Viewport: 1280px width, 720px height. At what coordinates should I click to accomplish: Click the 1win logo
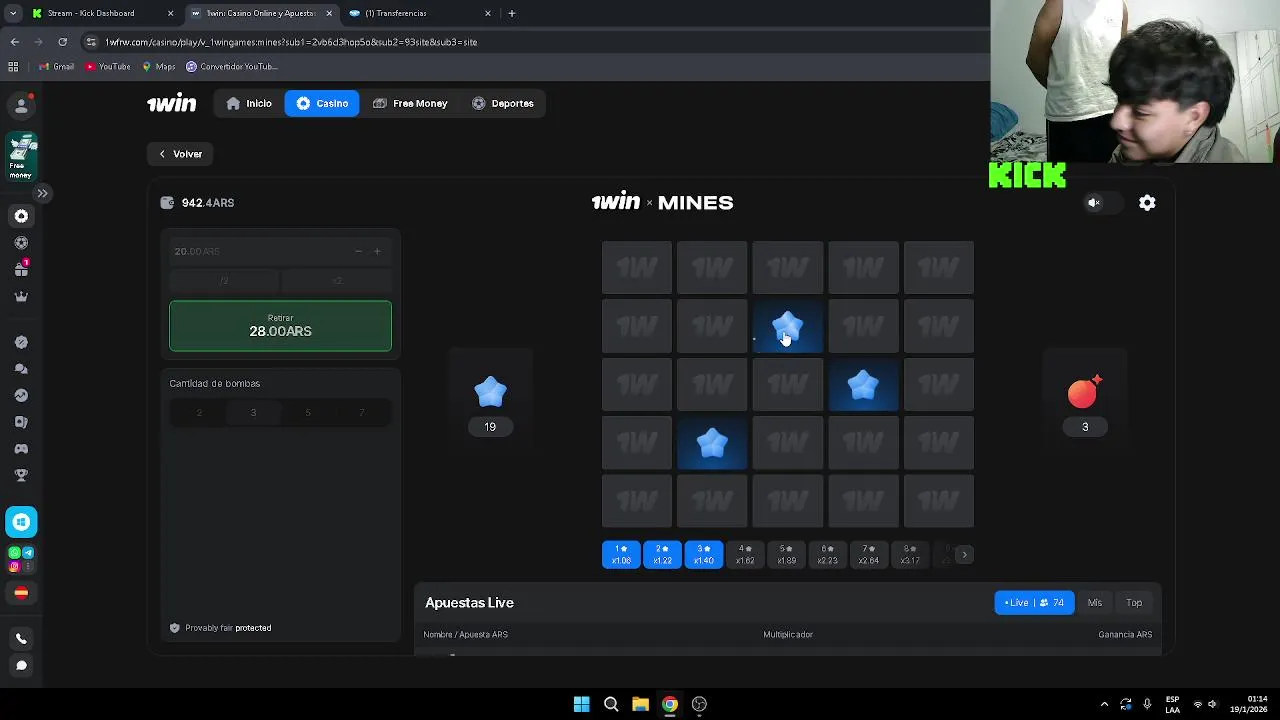pyautogui.click(x=171, y=103)
